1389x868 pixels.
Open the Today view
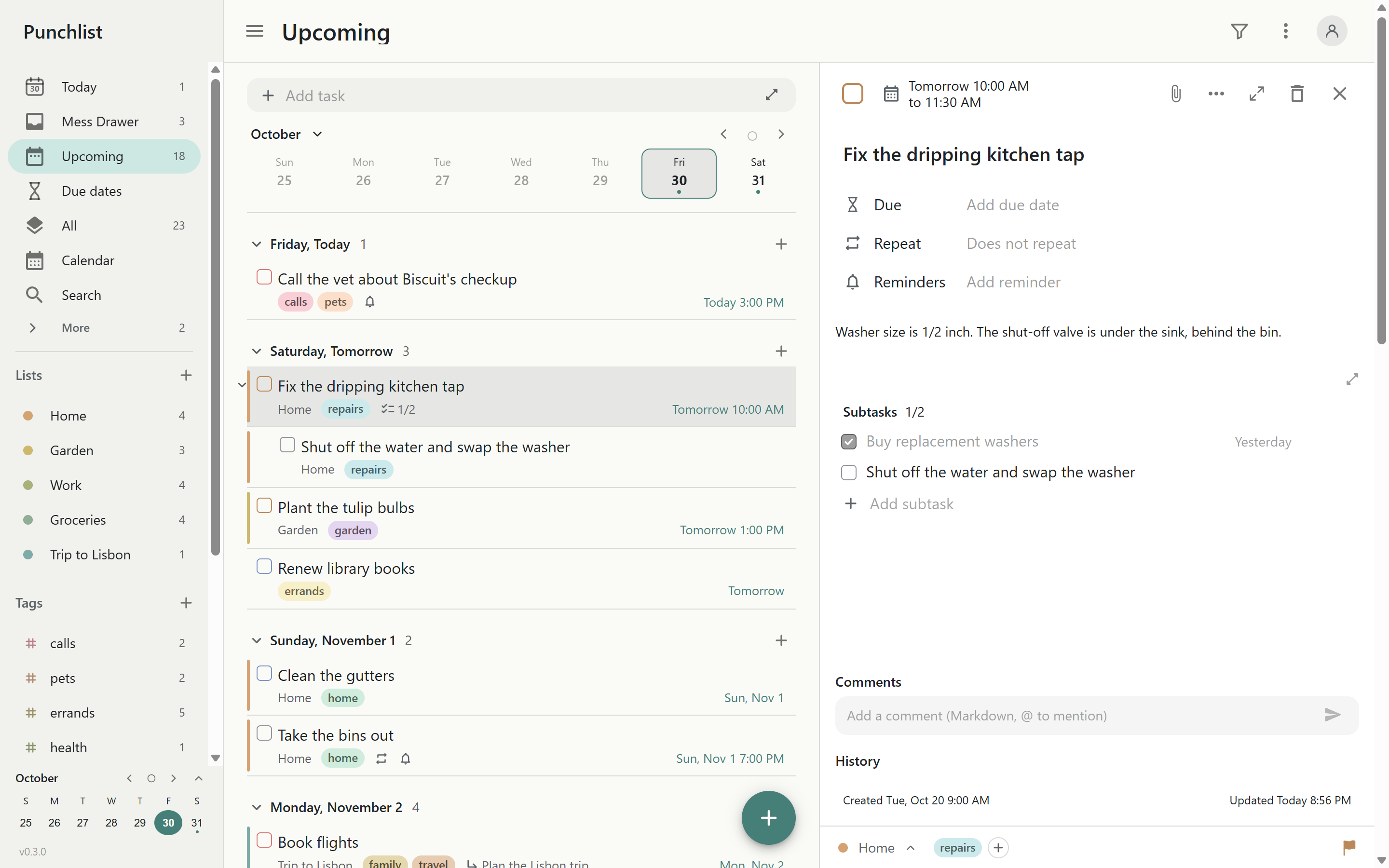105,87
